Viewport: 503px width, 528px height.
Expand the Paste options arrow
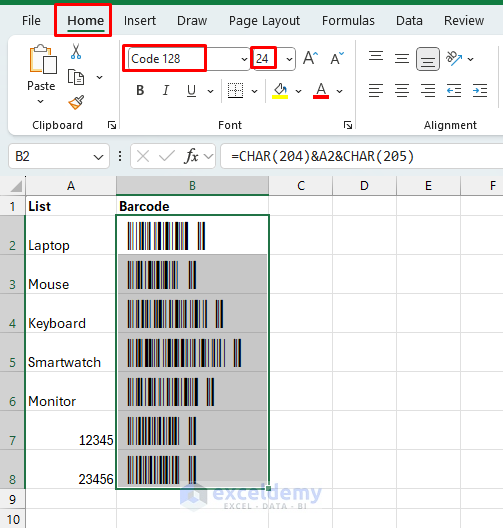click(x=40, y=101)
